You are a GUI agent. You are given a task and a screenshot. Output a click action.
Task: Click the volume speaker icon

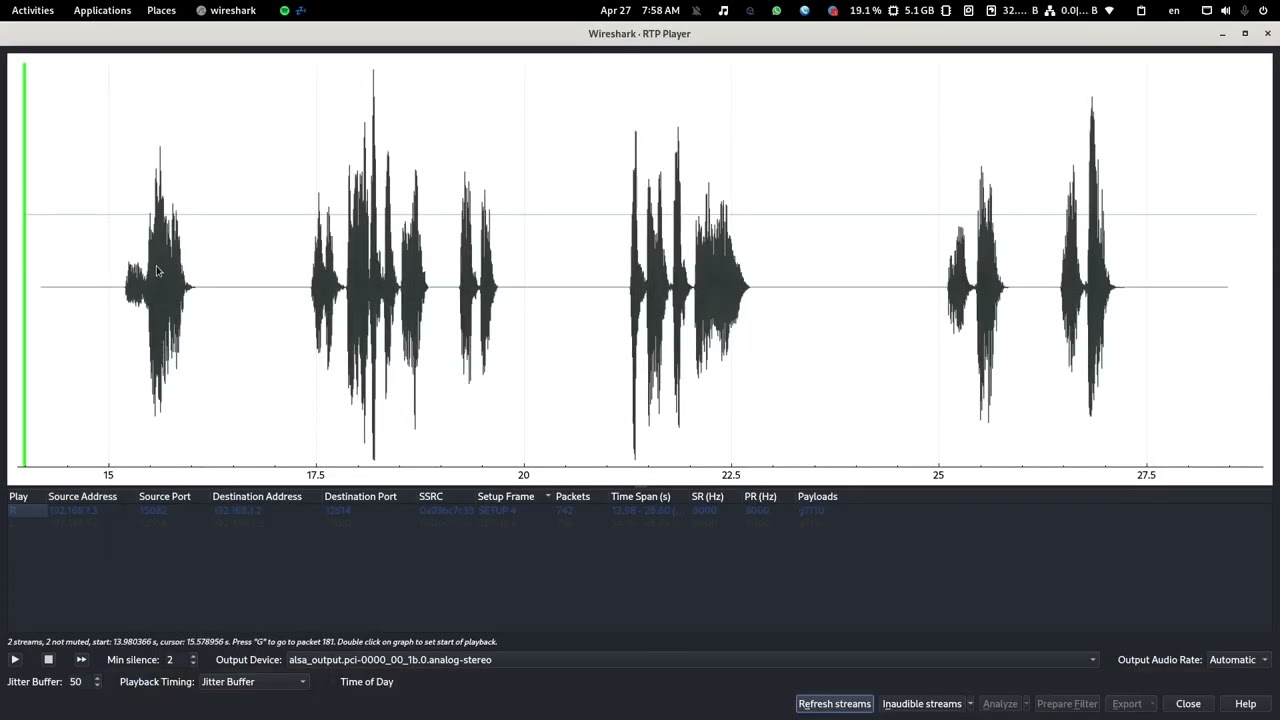[x=1226, y=10]
